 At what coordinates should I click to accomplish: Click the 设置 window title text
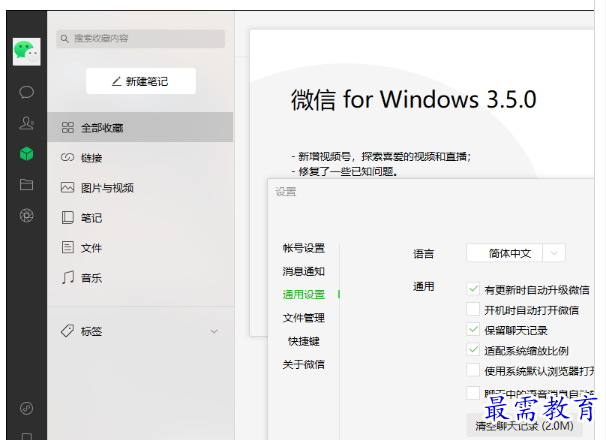click(x=286, y=192)
